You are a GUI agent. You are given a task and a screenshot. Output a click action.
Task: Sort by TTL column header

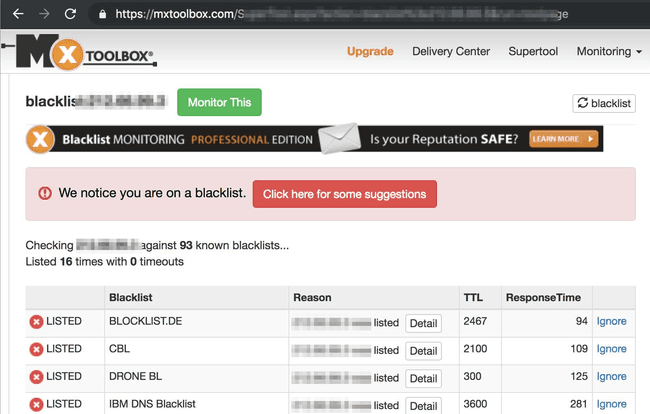click(x=473, y=298)
